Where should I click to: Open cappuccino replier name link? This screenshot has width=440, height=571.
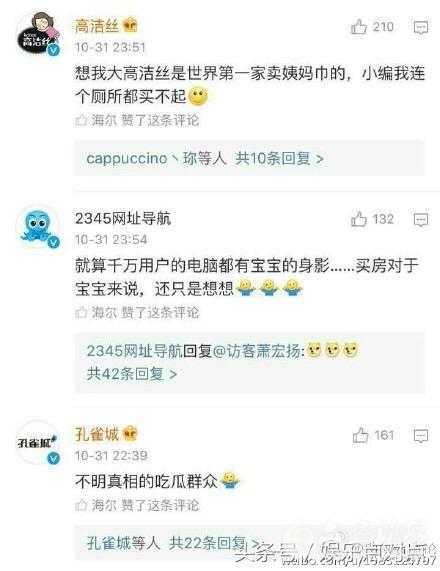click(x=127, y=158)
